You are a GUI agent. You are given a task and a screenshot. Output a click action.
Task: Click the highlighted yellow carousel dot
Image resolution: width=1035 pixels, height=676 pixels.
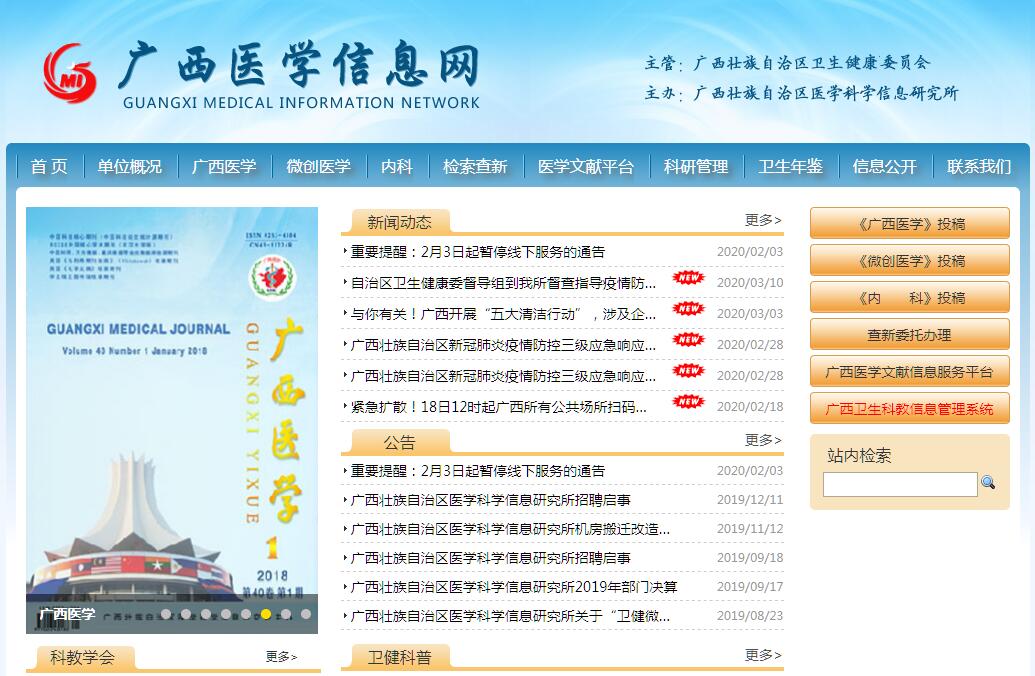[266, 614]
